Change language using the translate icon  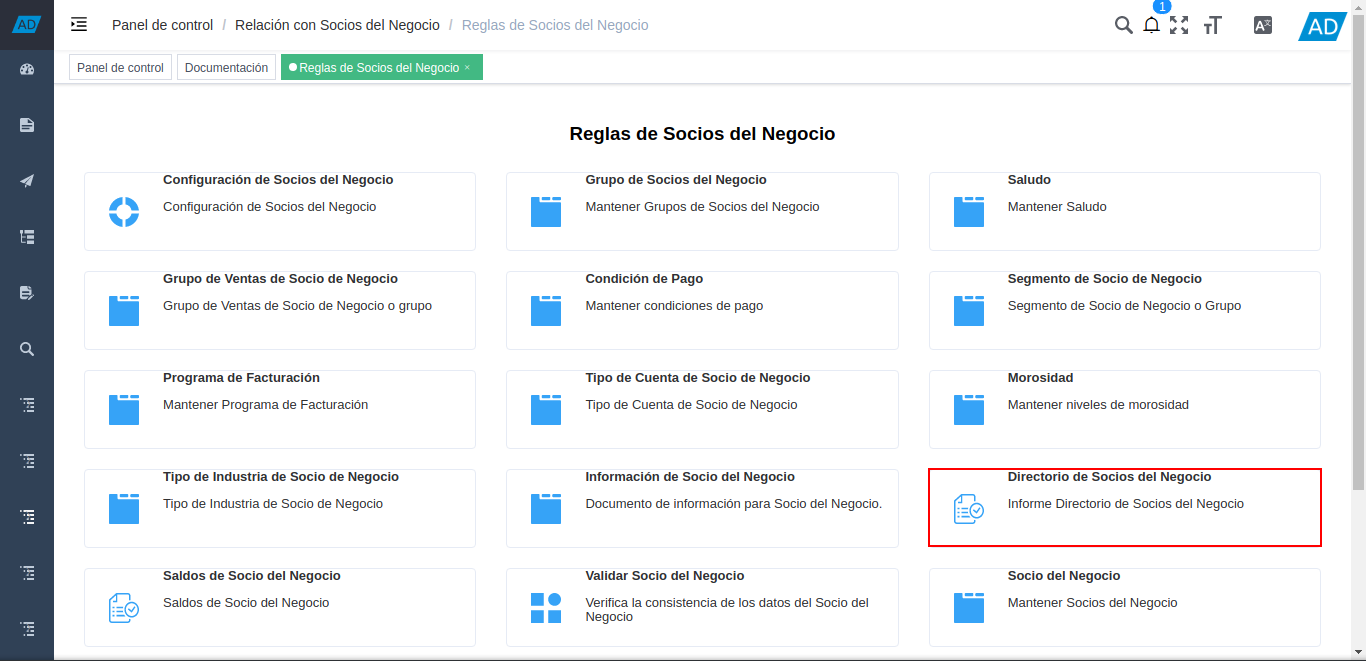[1262, 25]
